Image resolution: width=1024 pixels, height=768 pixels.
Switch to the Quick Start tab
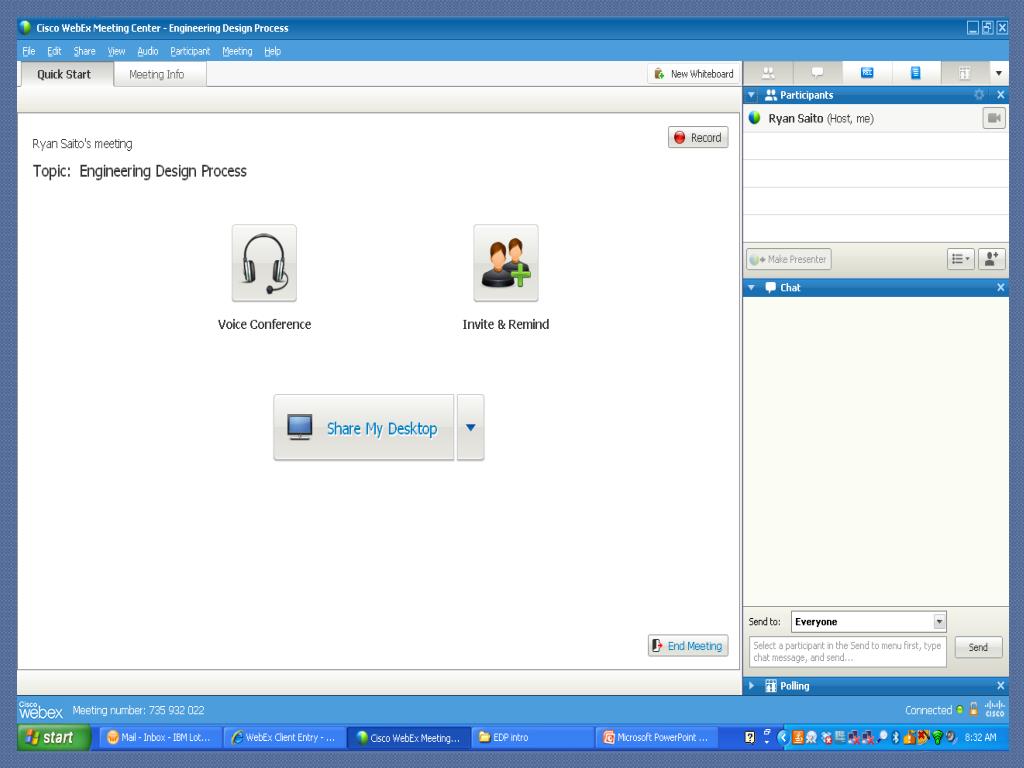coord(65,74)
